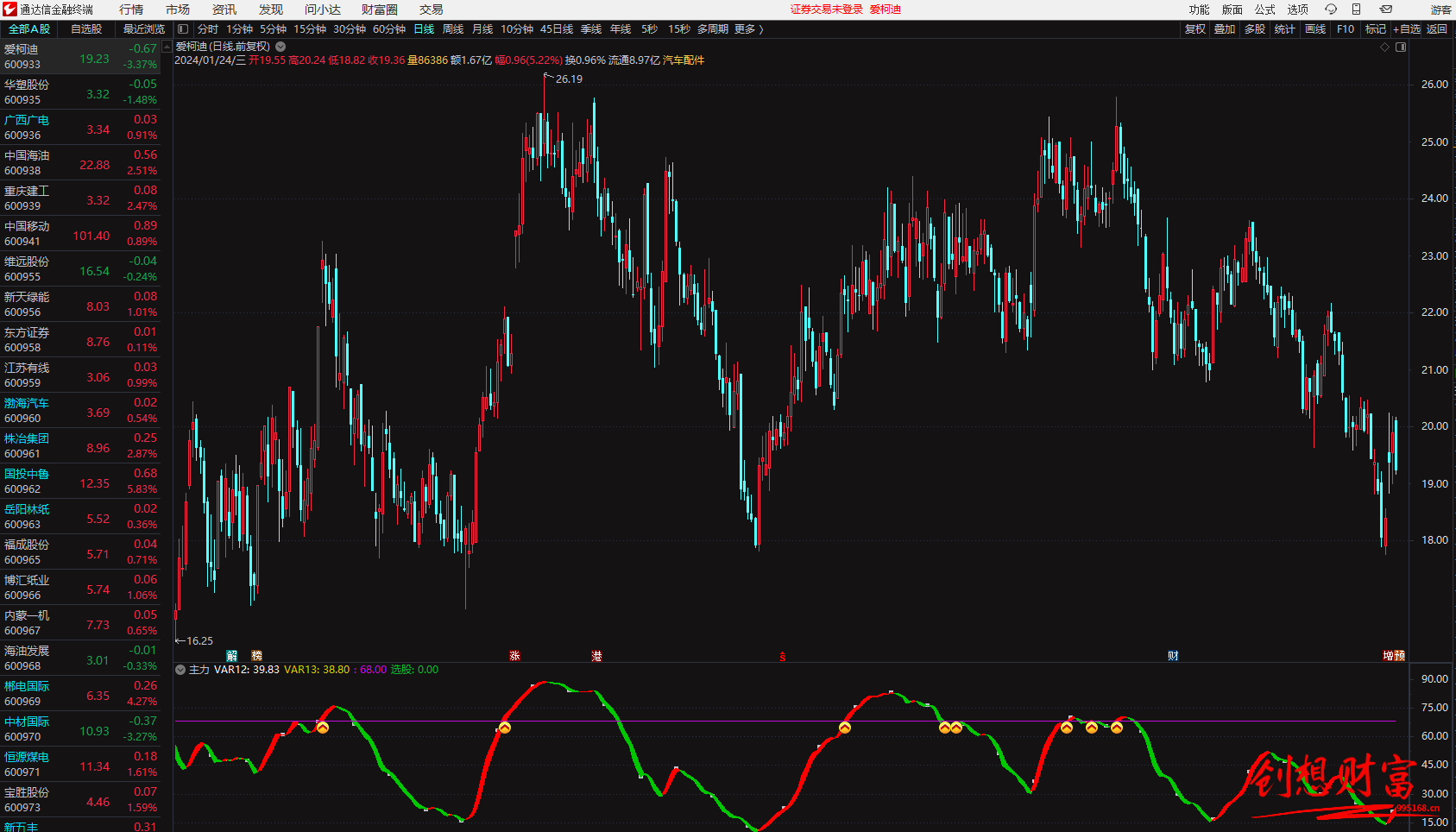Switch to 分时 intraday view

pyautogui.click(x=208, y=29)
